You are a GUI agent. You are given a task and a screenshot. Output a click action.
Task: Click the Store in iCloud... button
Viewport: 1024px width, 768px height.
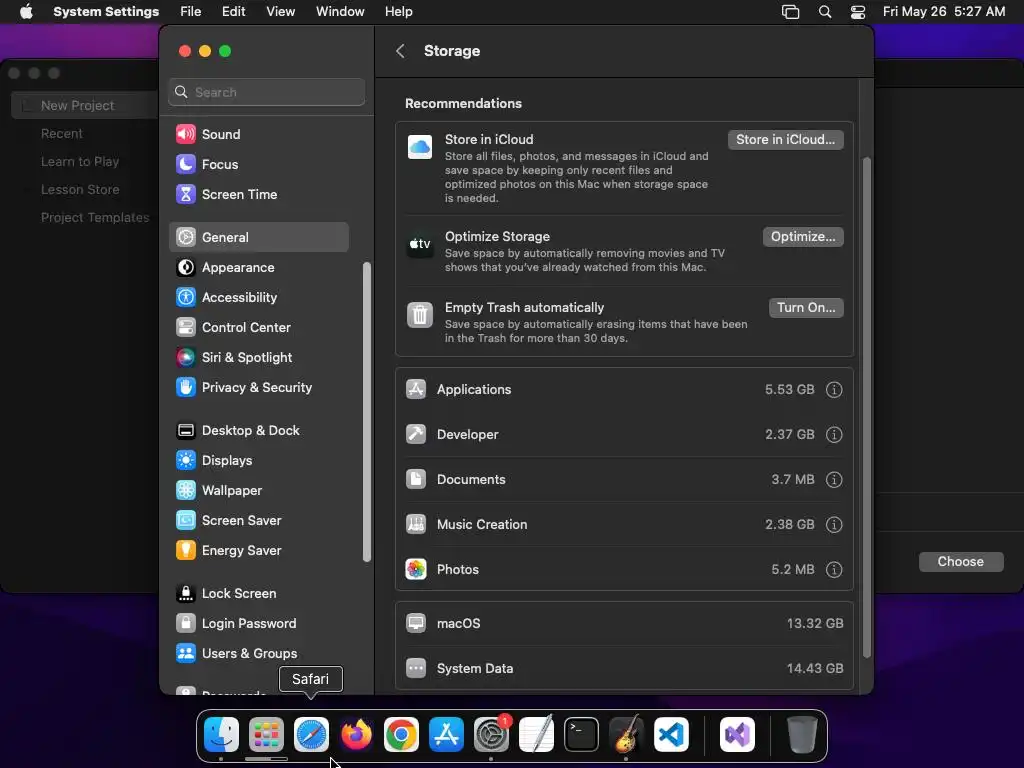(786, 140)
